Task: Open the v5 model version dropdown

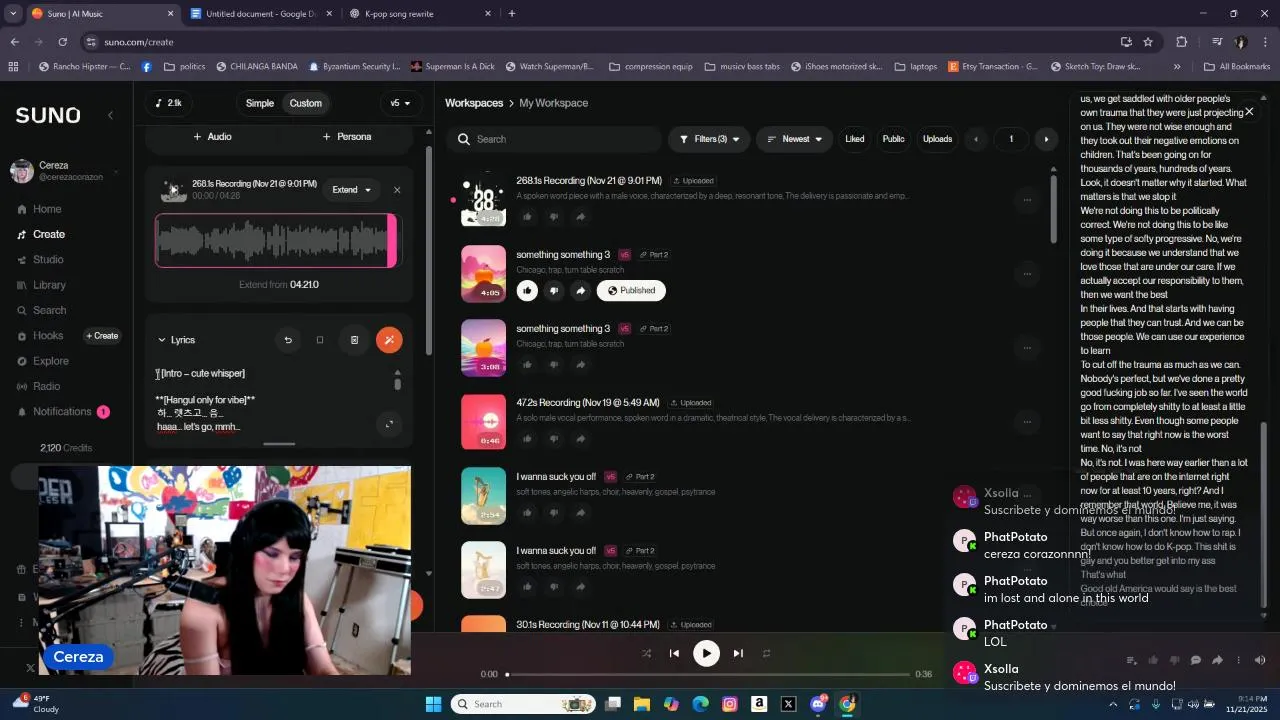Action: coord(401,103)
